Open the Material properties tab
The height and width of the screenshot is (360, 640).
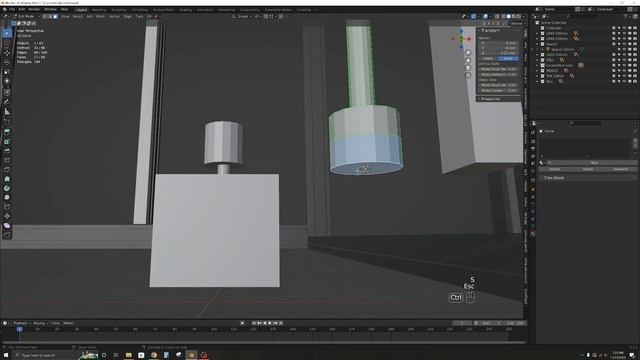(533, 234)
